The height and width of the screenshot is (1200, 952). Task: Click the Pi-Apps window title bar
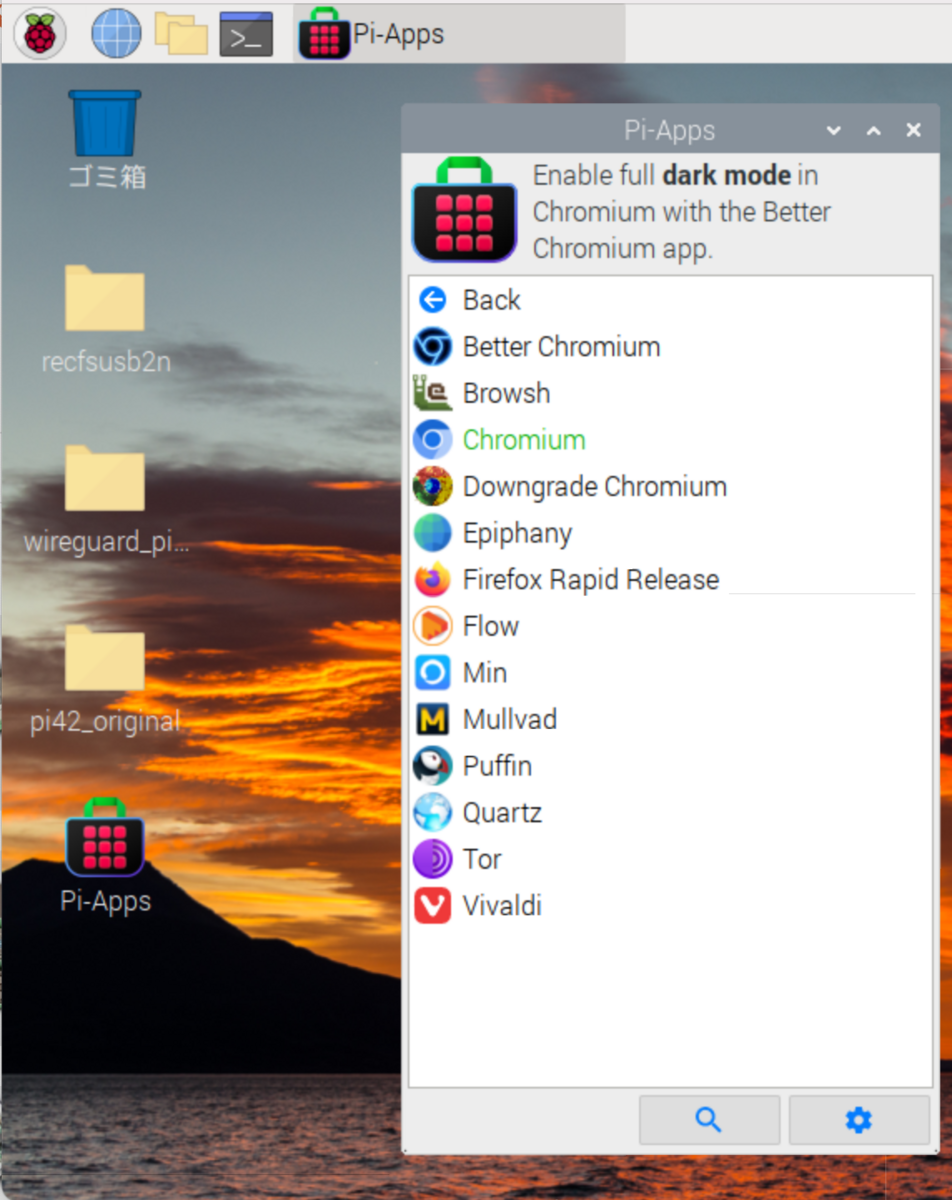coord(669,130)
